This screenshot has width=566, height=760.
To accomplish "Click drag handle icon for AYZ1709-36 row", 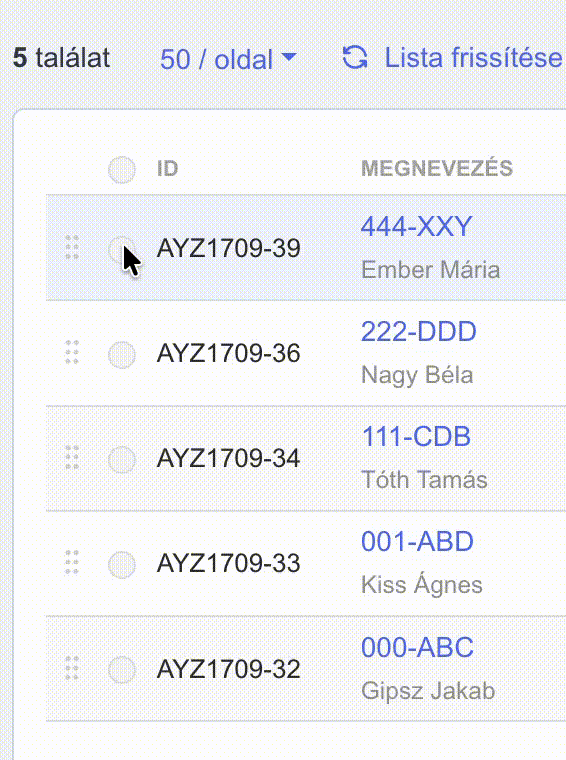I will pos(72,352).
